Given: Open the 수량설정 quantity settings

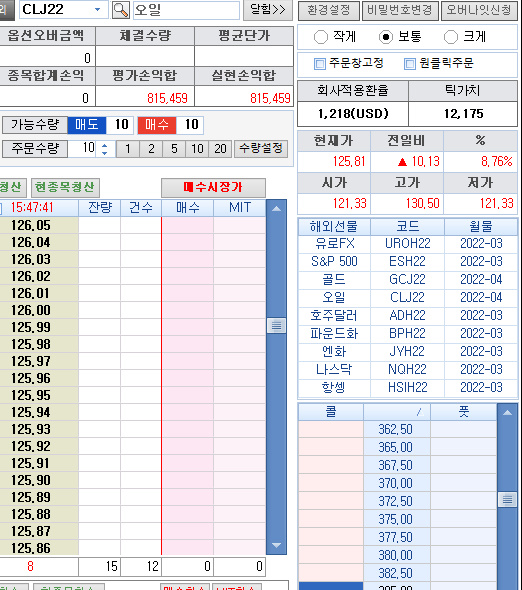Looking at the screenshot, I should click(261, 149).
